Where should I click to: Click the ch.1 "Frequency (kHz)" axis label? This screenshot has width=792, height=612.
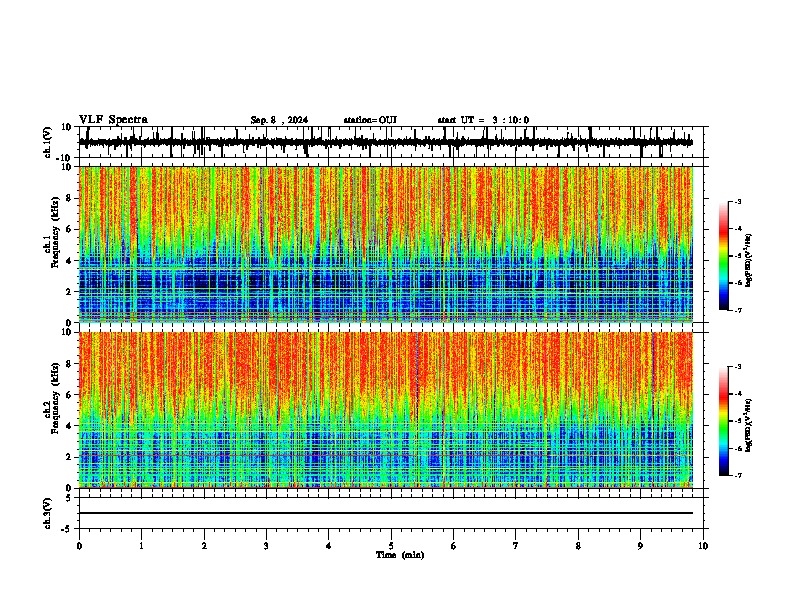55,233
